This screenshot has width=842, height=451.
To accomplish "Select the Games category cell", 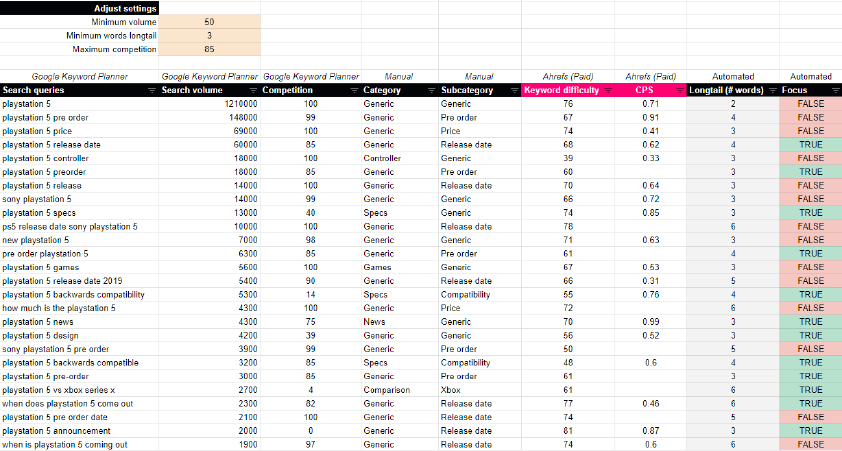I will [x=400, y=267].
